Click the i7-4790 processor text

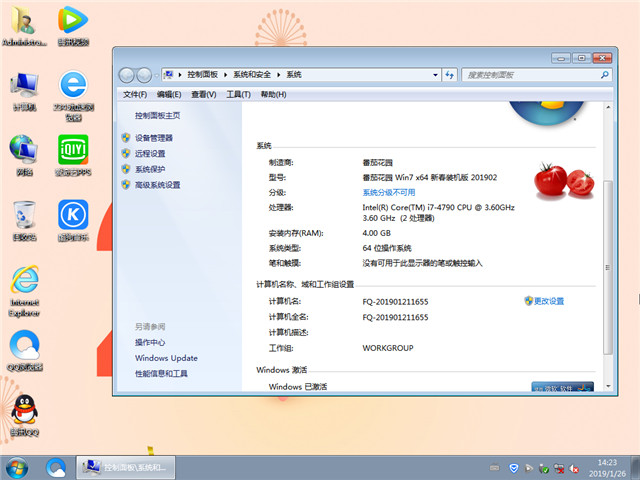tap(438, 207)
